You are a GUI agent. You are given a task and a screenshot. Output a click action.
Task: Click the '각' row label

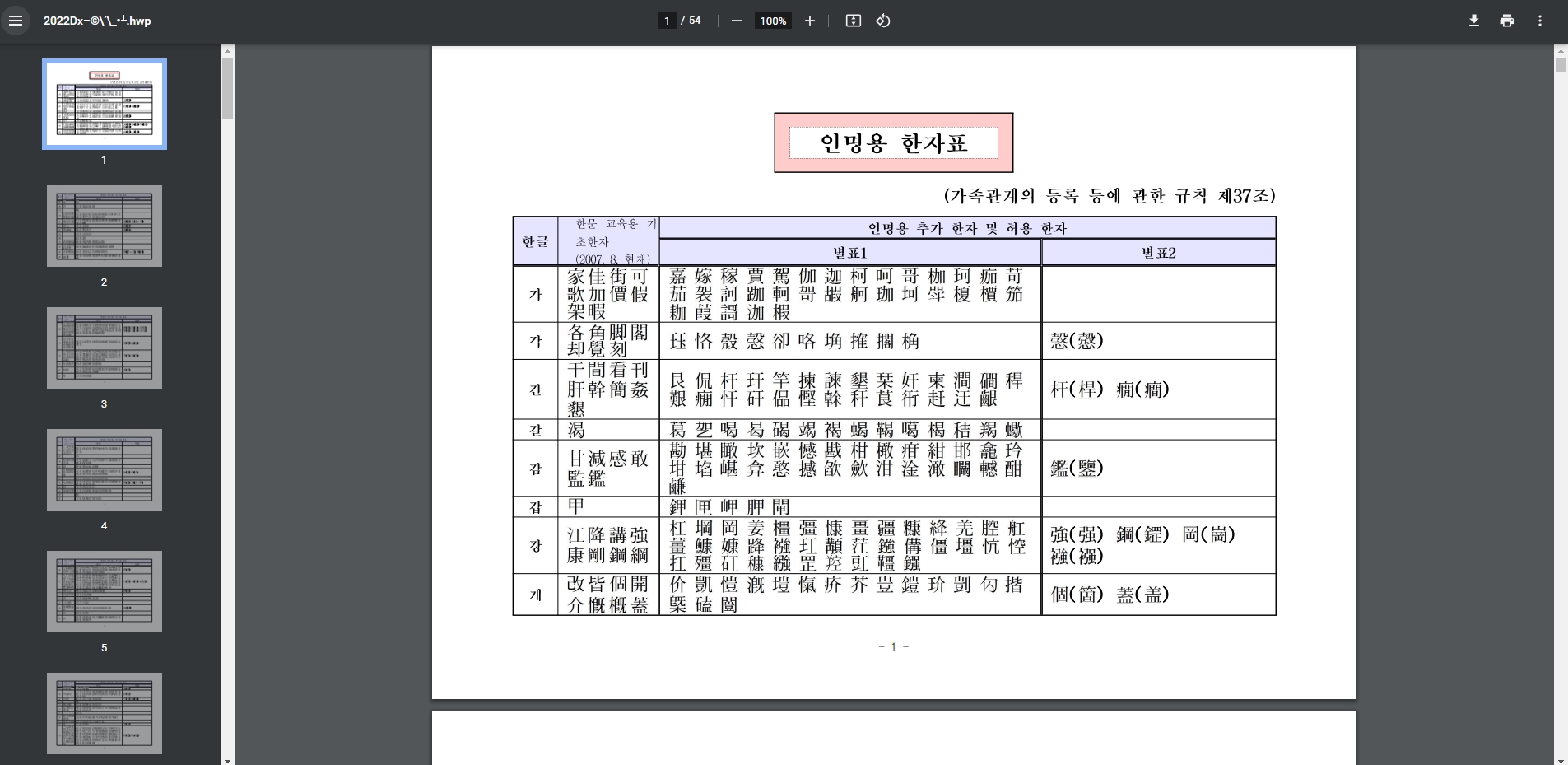[x=536, y=341]
